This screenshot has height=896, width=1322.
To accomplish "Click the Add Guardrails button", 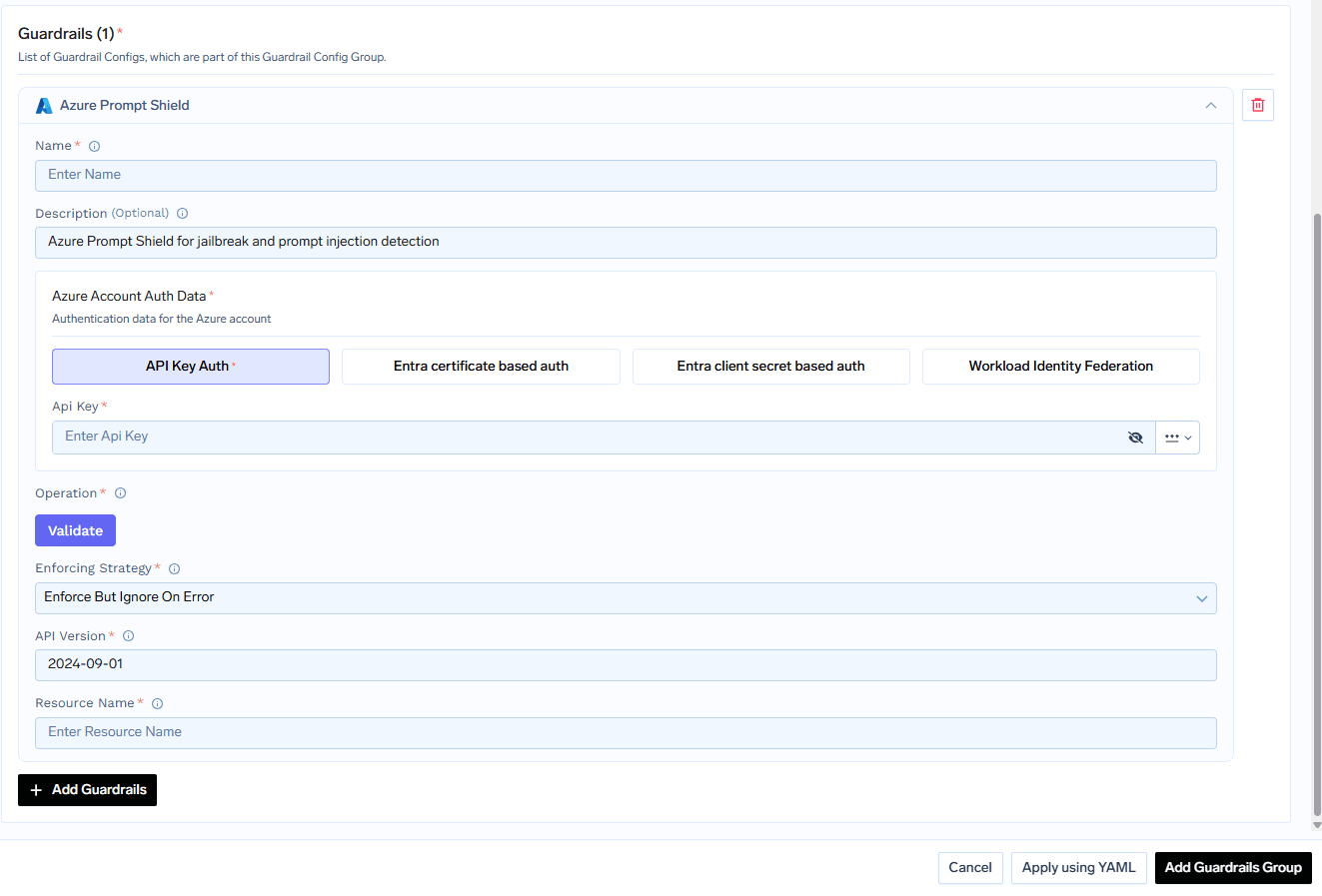I will [87, 790].
